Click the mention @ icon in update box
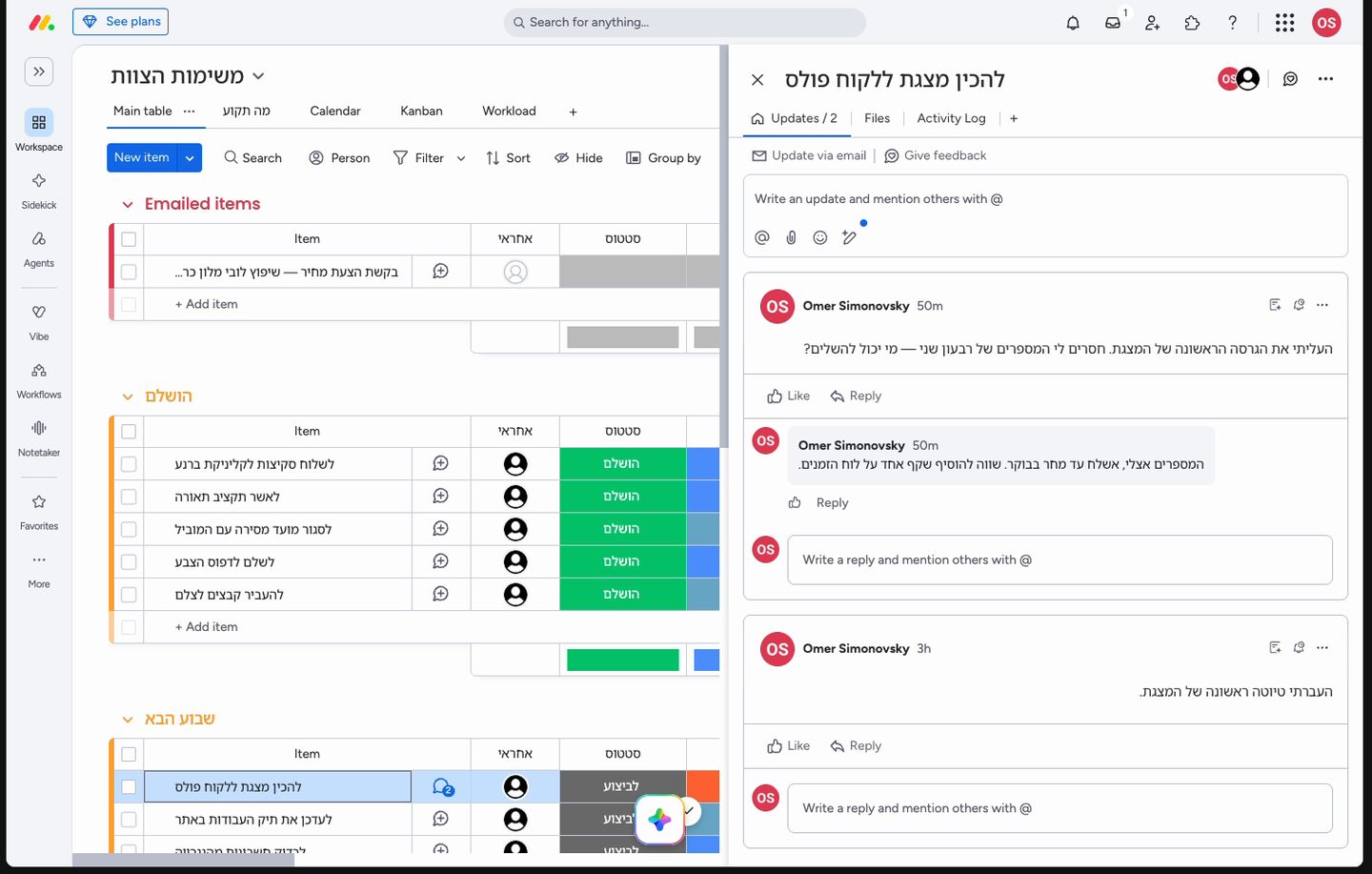Screen dimensions: 1372x874 click(x=762, y=237)
